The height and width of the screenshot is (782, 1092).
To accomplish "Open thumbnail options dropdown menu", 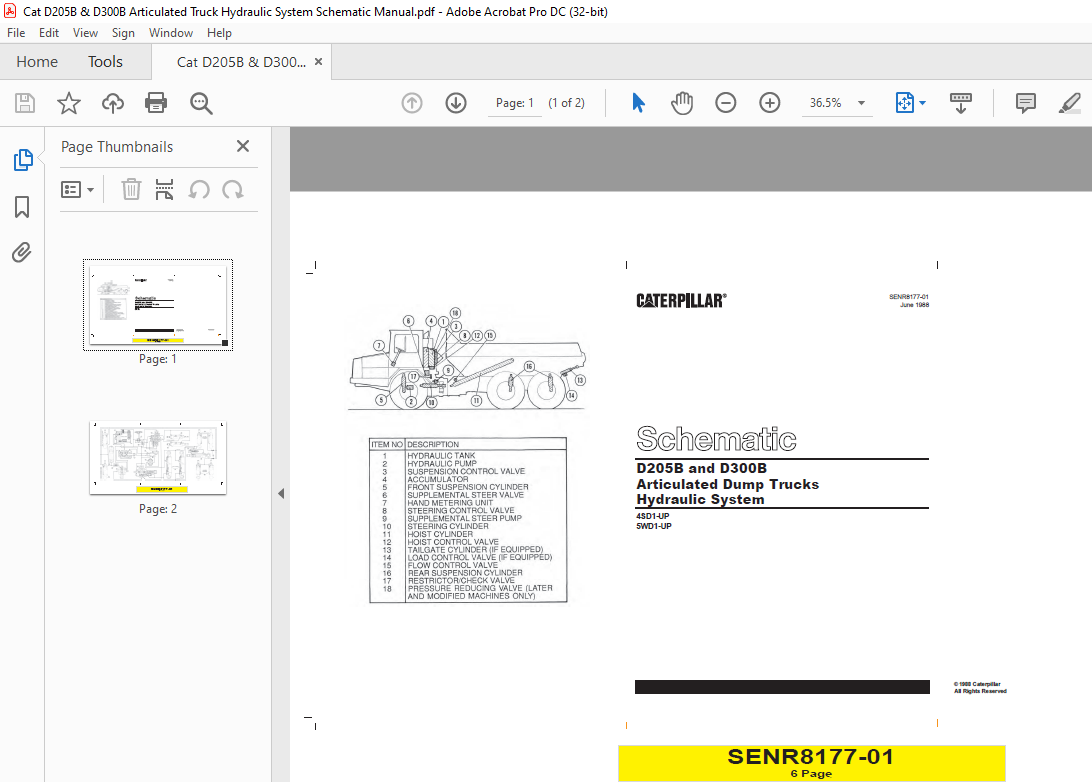I will click(77, 189).
